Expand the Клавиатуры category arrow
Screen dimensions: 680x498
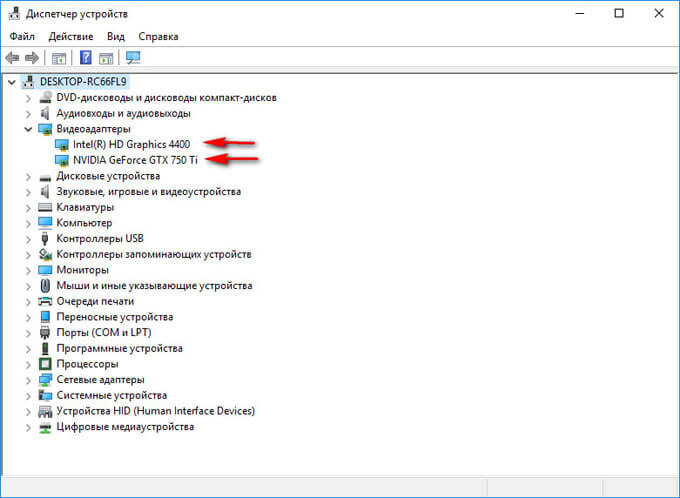point(28,208)
